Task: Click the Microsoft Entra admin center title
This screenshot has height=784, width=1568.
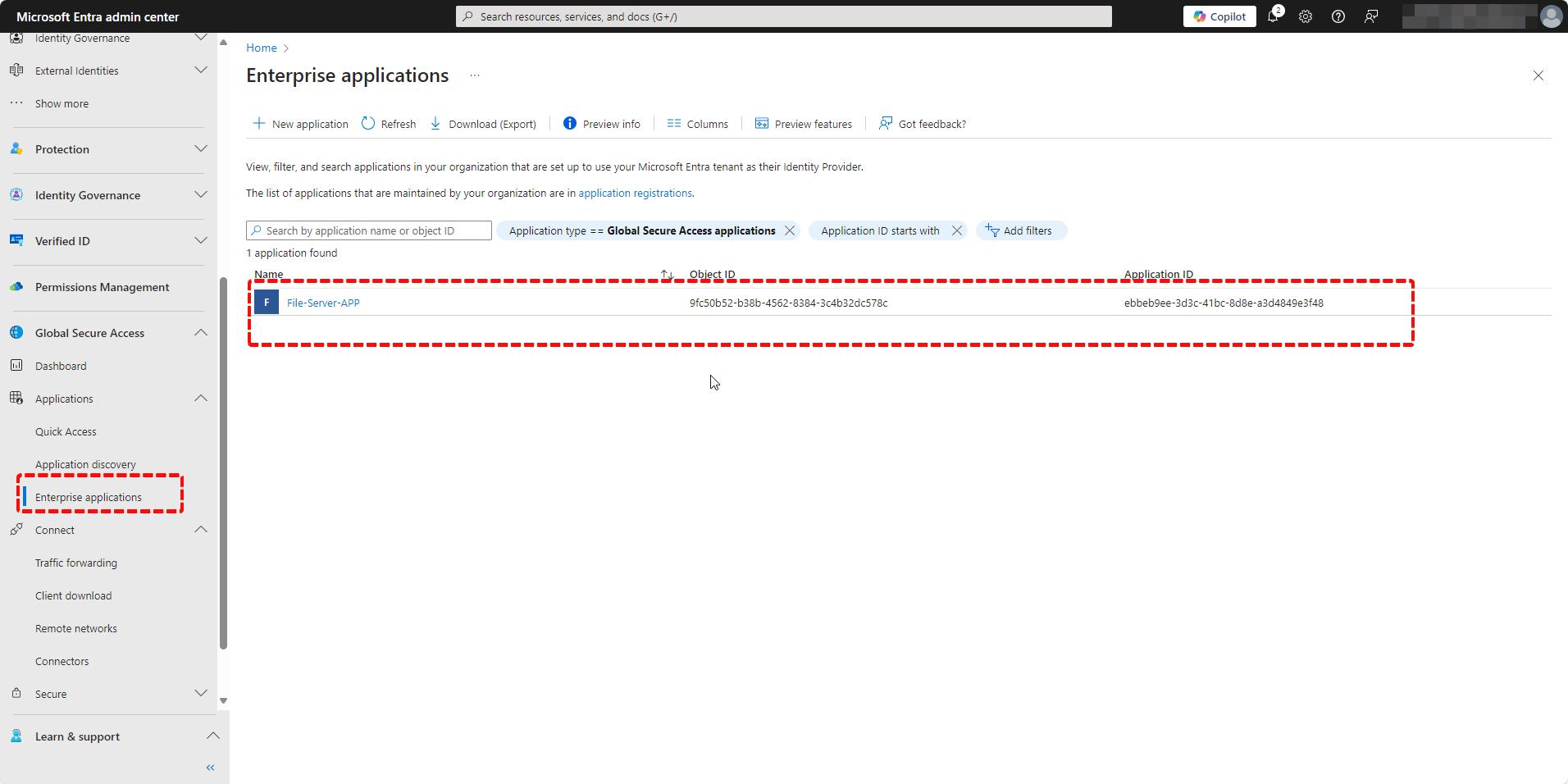Action: point(98,16)
